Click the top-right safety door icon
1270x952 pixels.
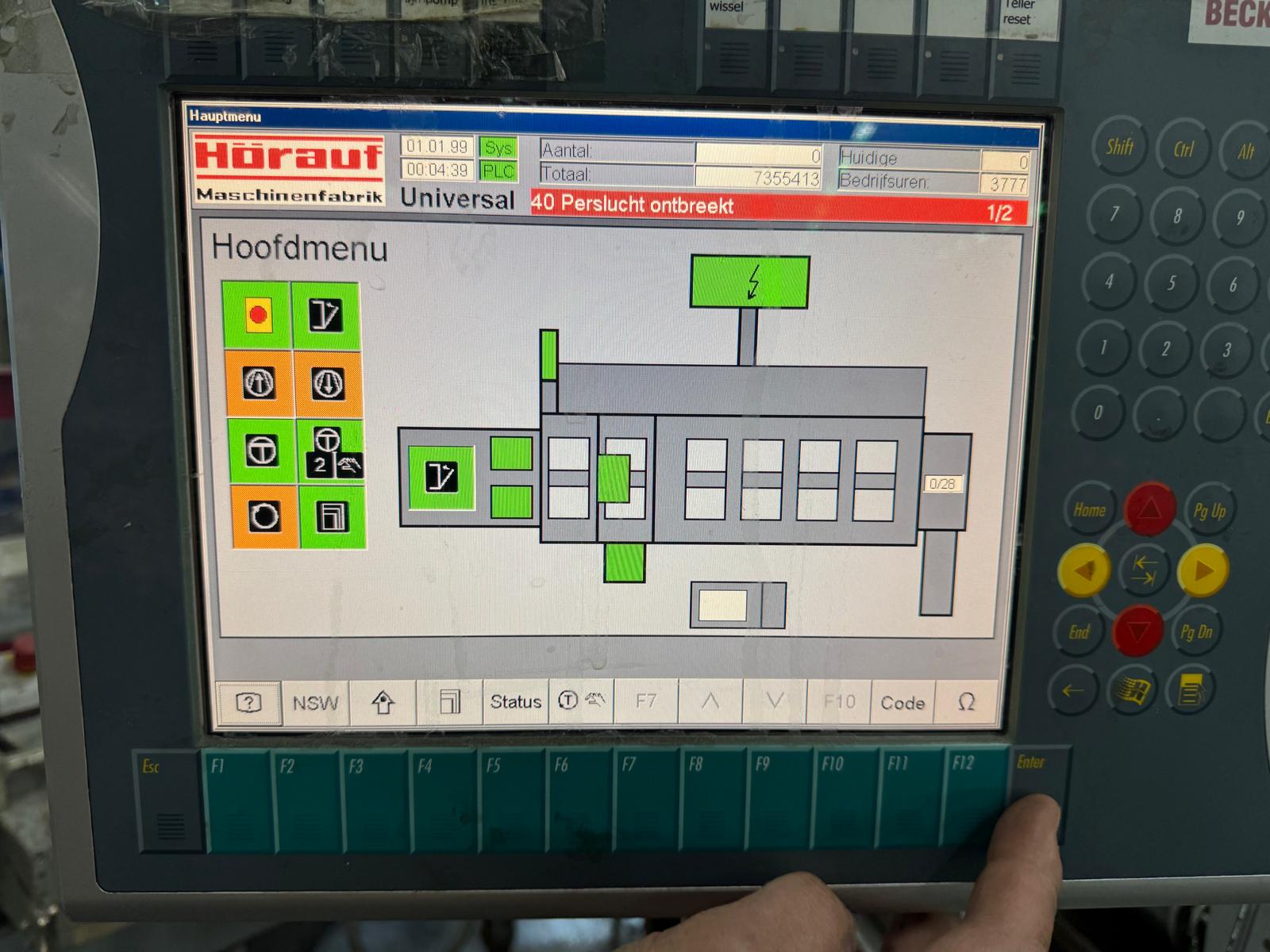325,315
